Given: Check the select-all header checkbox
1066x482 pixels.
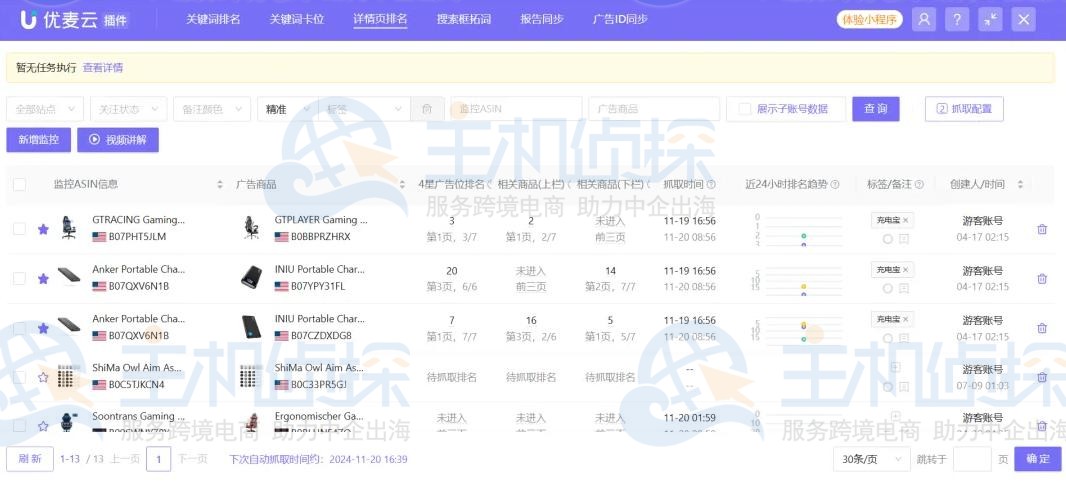Looking at the screenshot, I should point(20,184).
